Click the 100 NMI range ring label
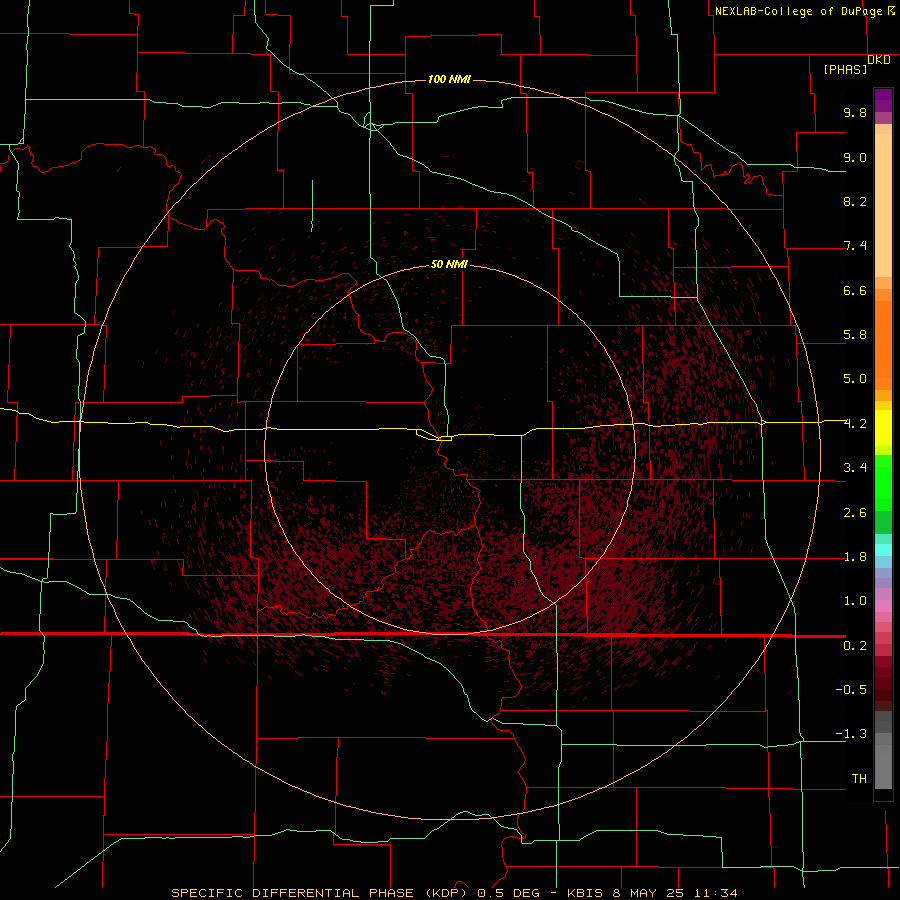This screenshot has width=900, height=900. (449, 79)
